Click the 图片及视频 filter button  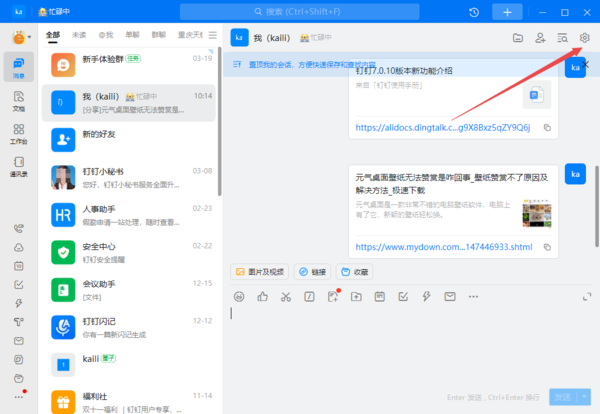coord(259,271)
